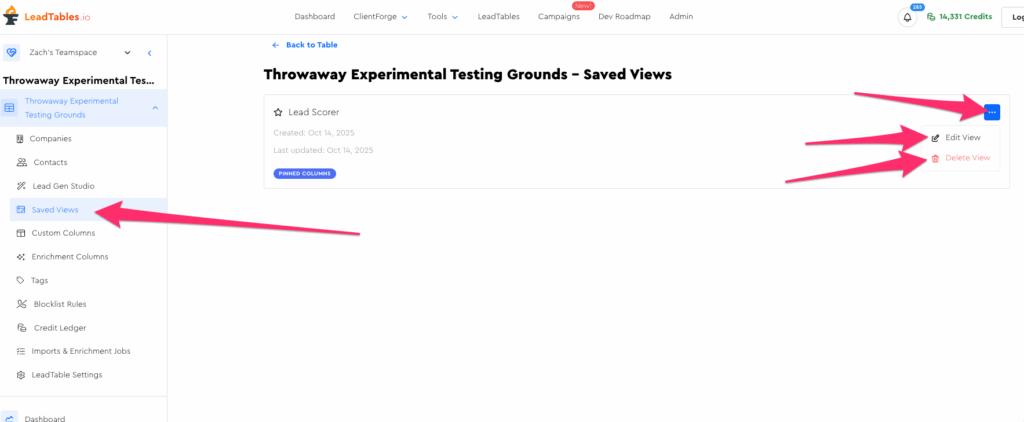The height and width of the screenshot is (422, 1024).
Task: Open the three-dot menu for Lead Scorer
Action: [991, 112]
